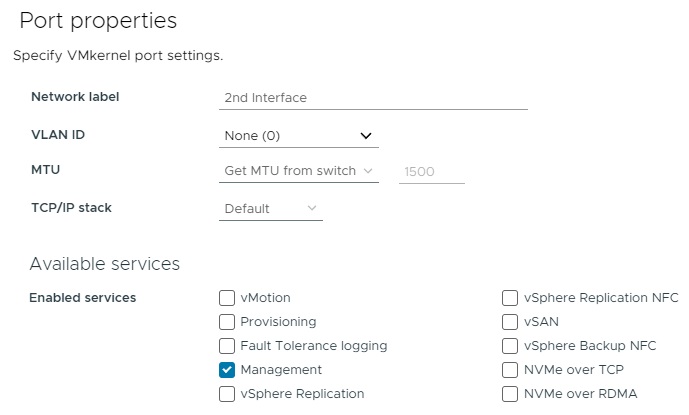
Task: Click the TCP/IP stack chevron arrow
Action: click(312, 208)
